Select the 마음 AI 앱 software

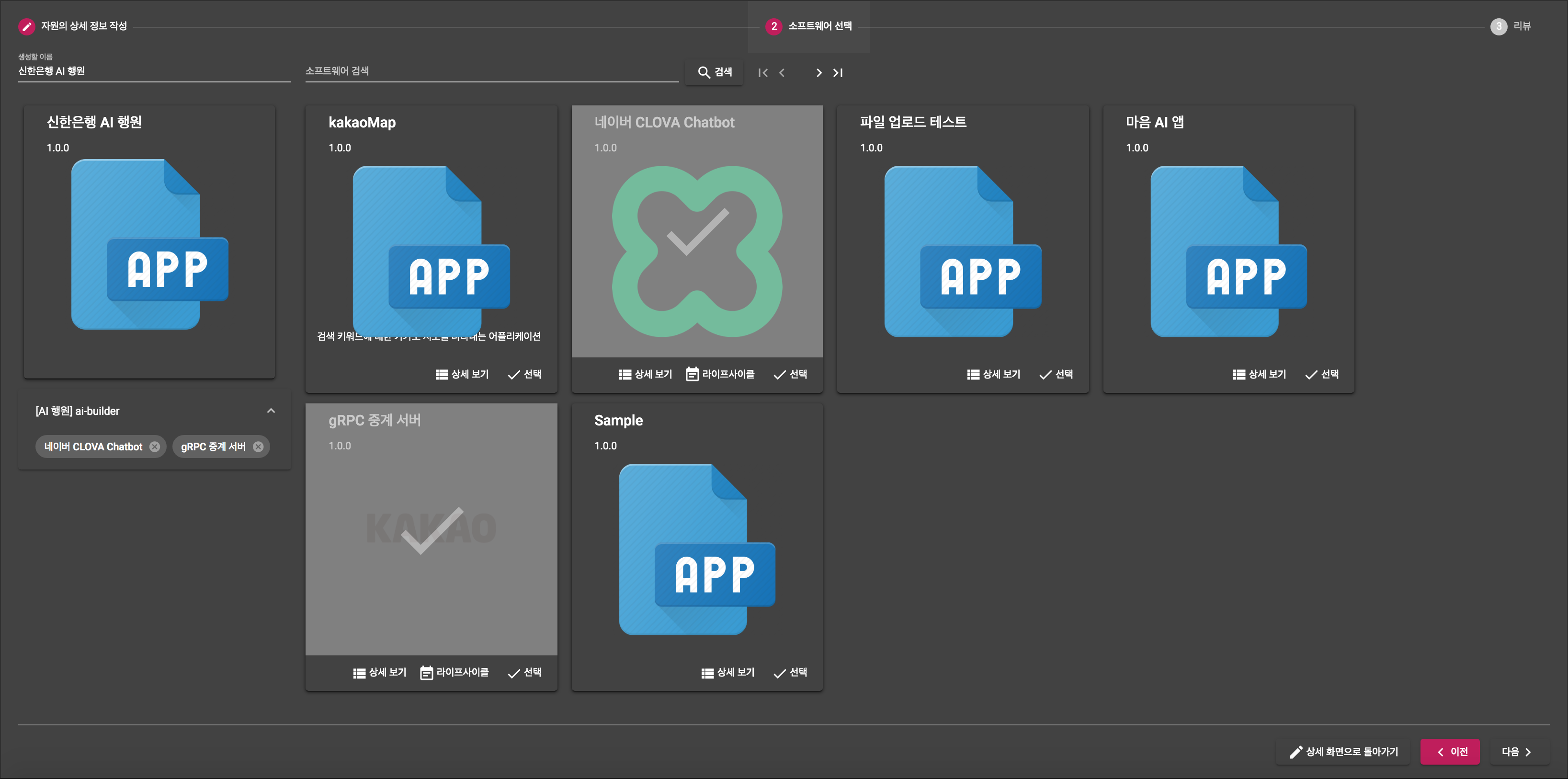pyautogui.click(x=1321, y=374)
